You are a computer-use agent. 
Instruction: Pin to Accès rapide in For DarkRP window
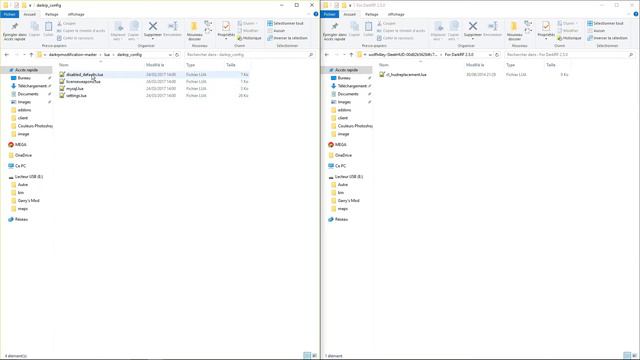click(334, 31)
